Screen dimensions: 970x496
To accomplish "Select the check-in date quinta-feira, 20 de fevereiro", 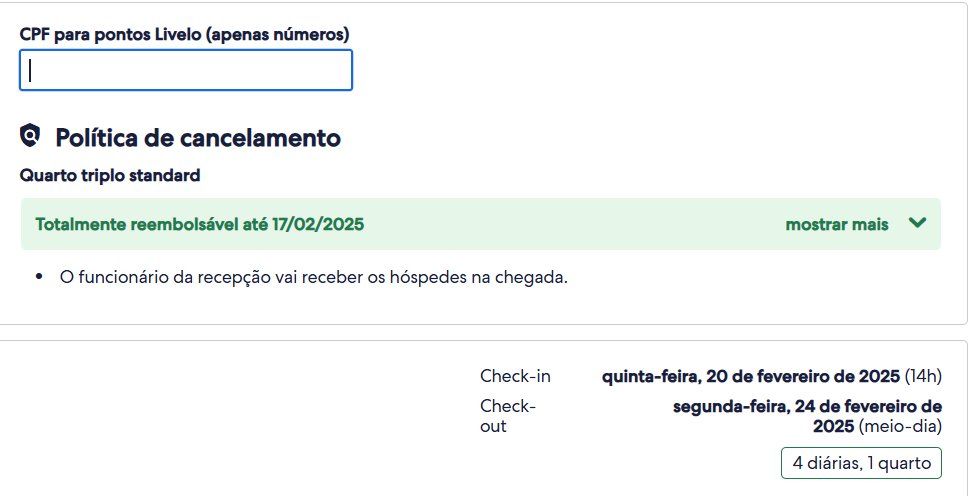I will pyautogui.click(x=751, y=376).
